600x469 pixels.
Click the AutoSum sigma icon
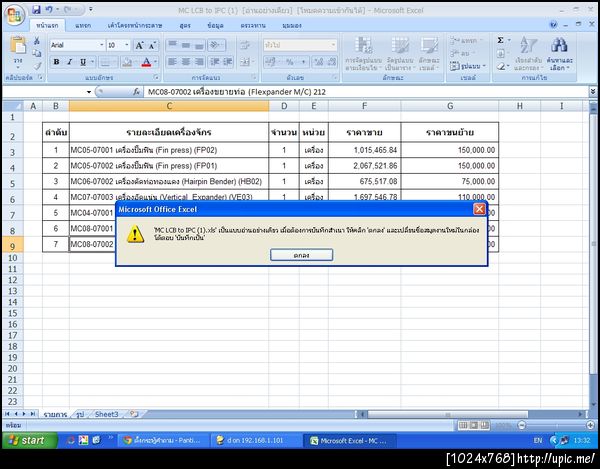coord(501,40)
